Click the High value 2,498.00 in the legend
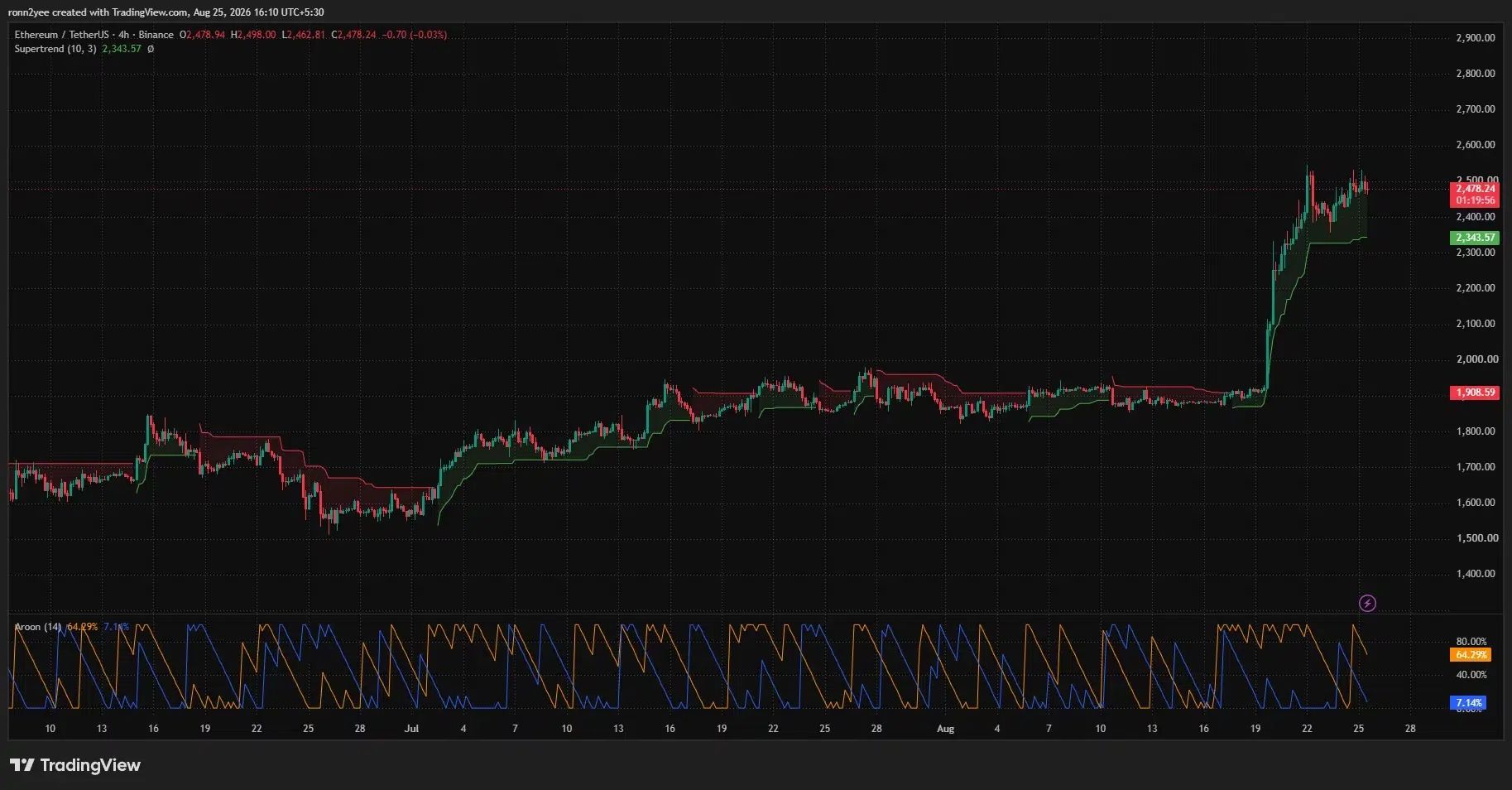This screenshot has height=790, width=1512. (257, 35)
